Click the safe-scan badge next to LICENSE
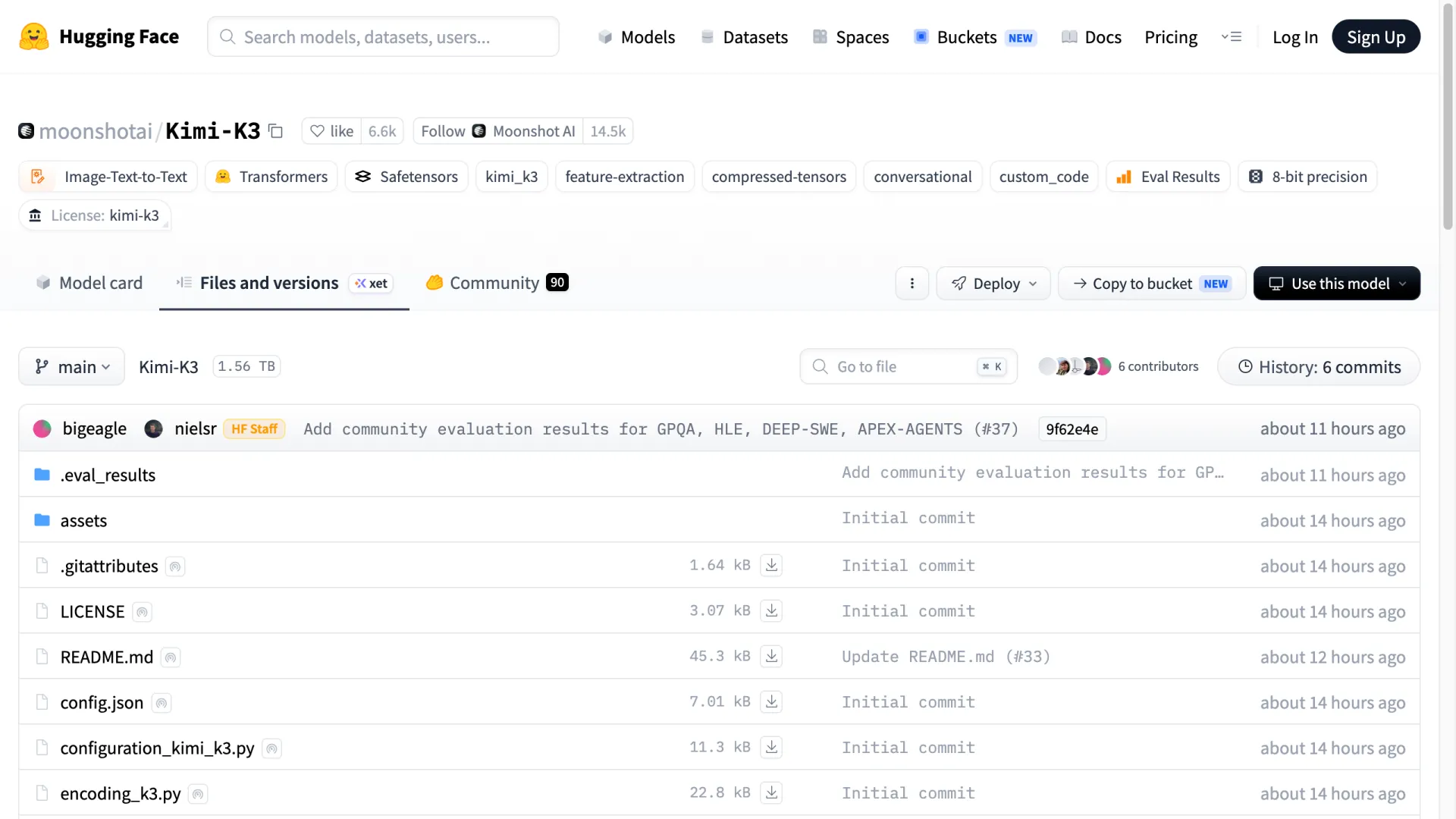 pyautogui.click(x=142, y=612)
